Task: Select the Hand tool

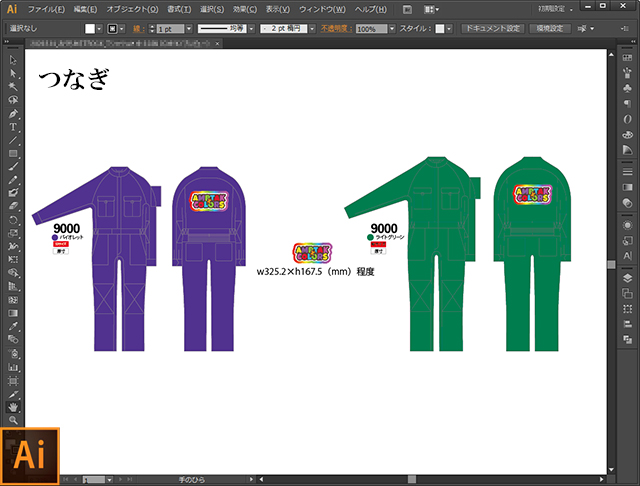Action: pyautogui.click(x=13, y=407)
